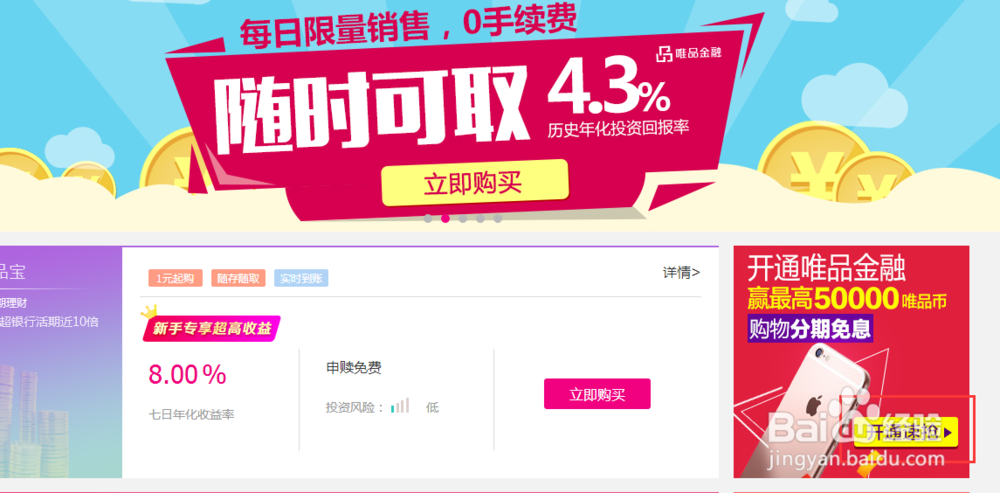Click the investment risk bar indicator
The width and height of the screenshot is (1000, 493).
point(400,406)
